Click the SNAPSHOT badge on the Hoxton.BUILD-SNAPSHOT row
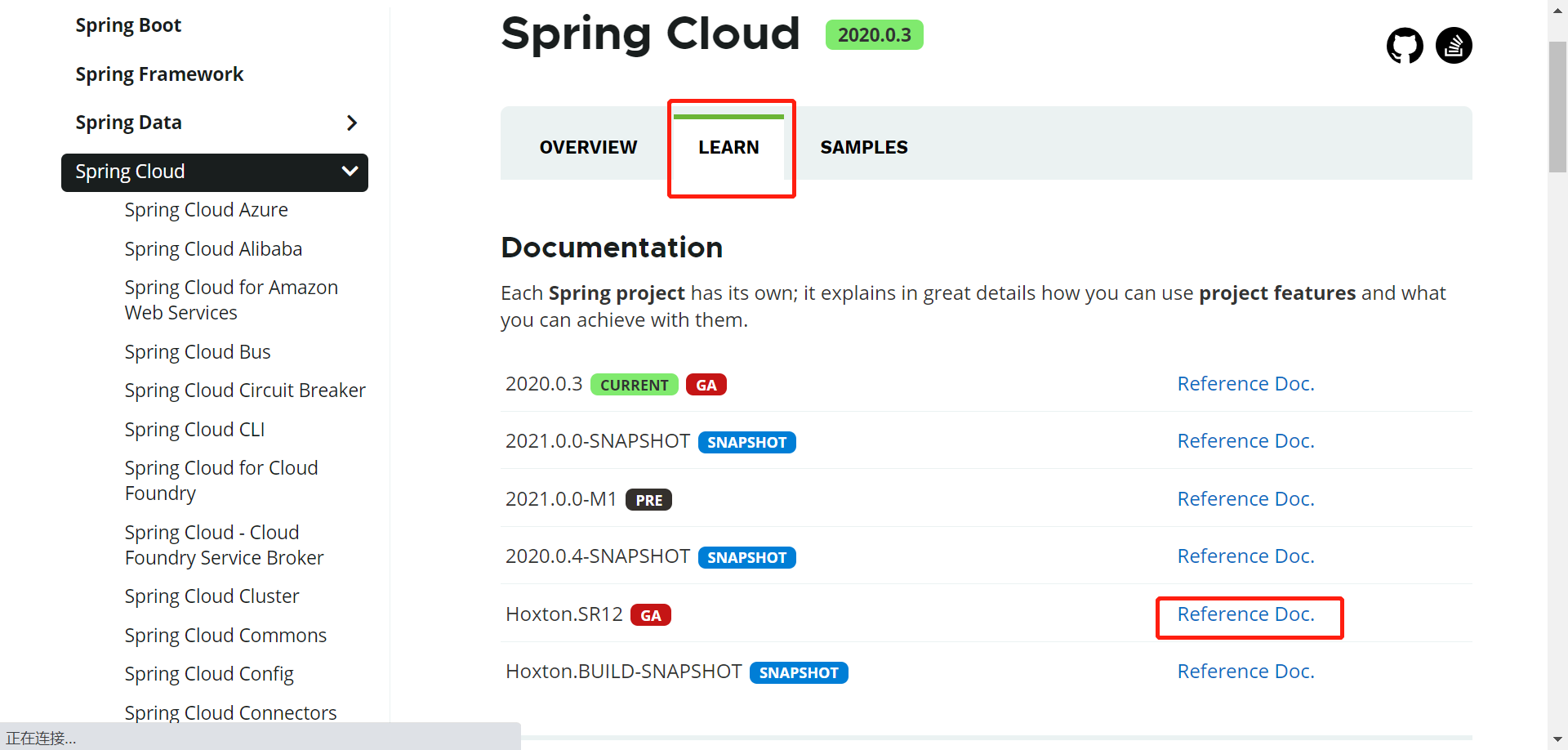The height and width of the screenshot is (750, 1568). (799, 672)
